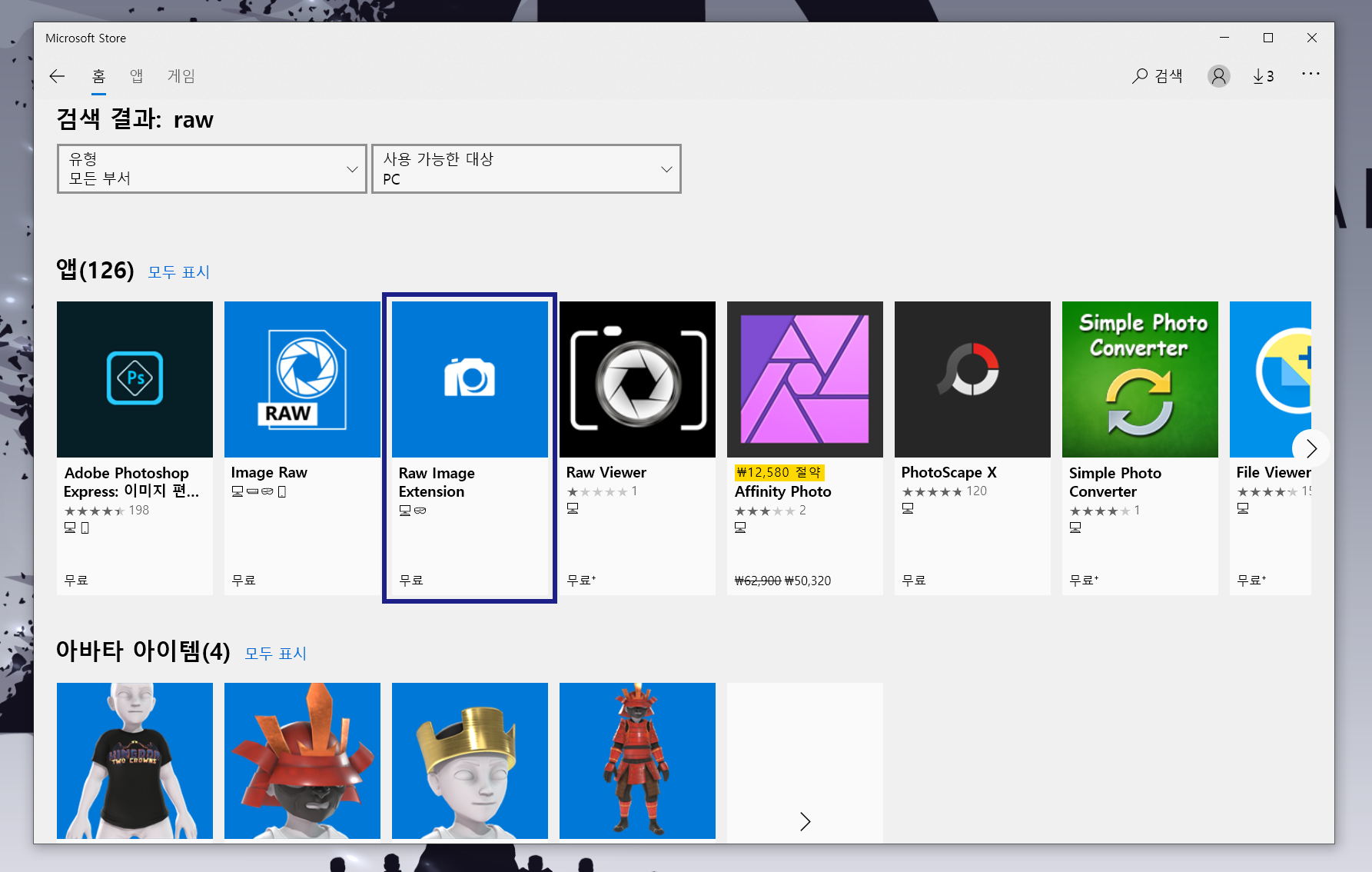
Task: Minimize the Microsoft Store window
Action: coord(1224,38)
